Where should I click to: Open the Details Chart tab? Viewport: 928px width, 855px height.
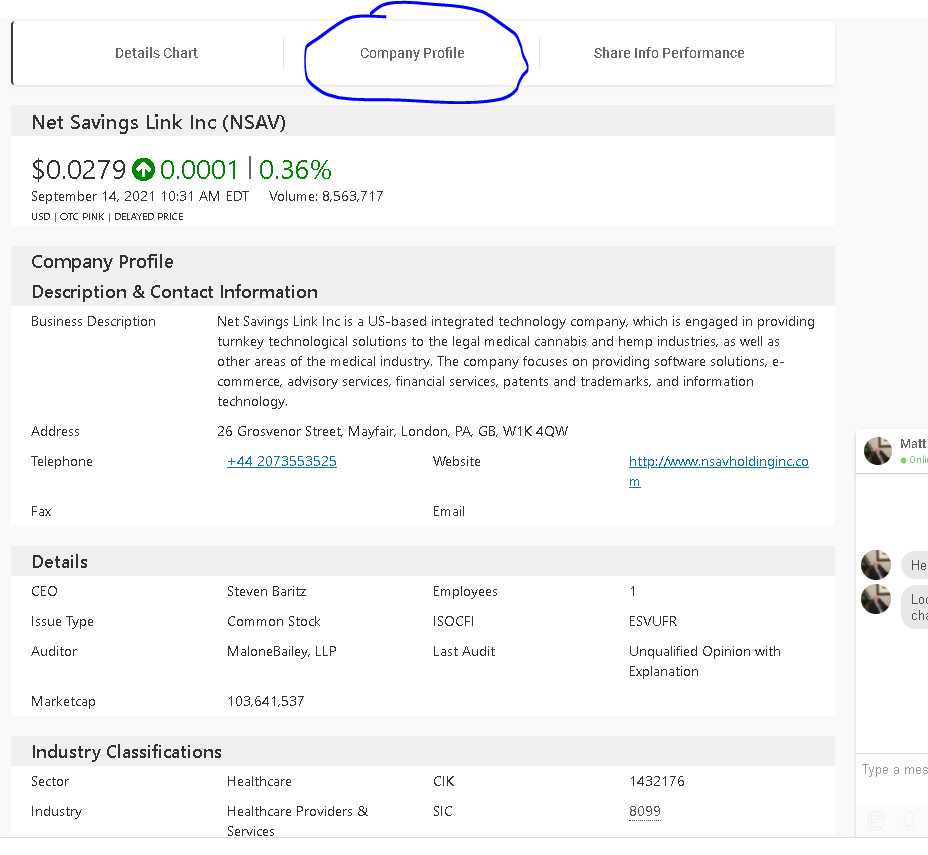tap(156, 53)
